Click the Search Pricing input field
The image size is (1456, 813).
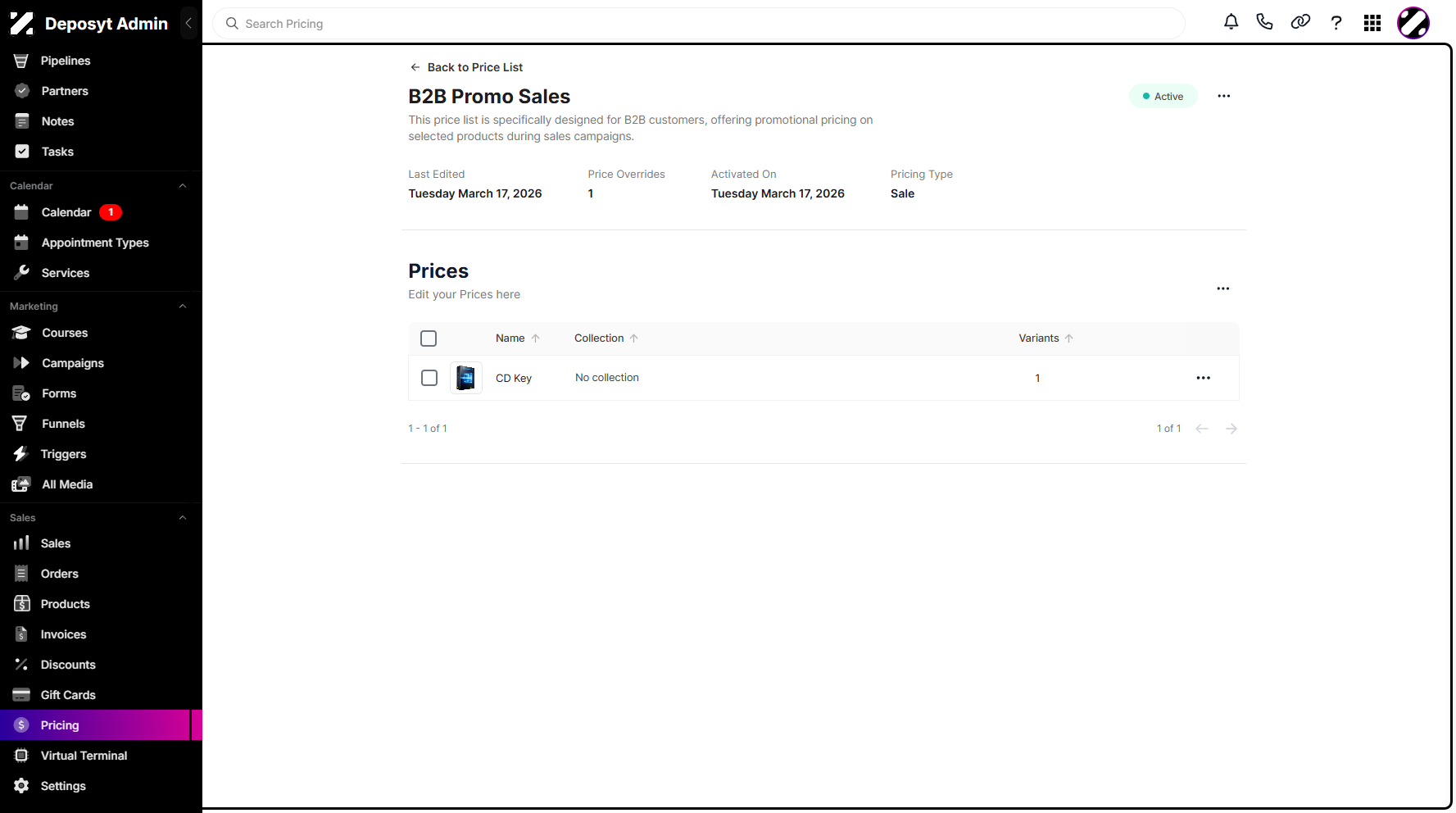coord(699,24)
